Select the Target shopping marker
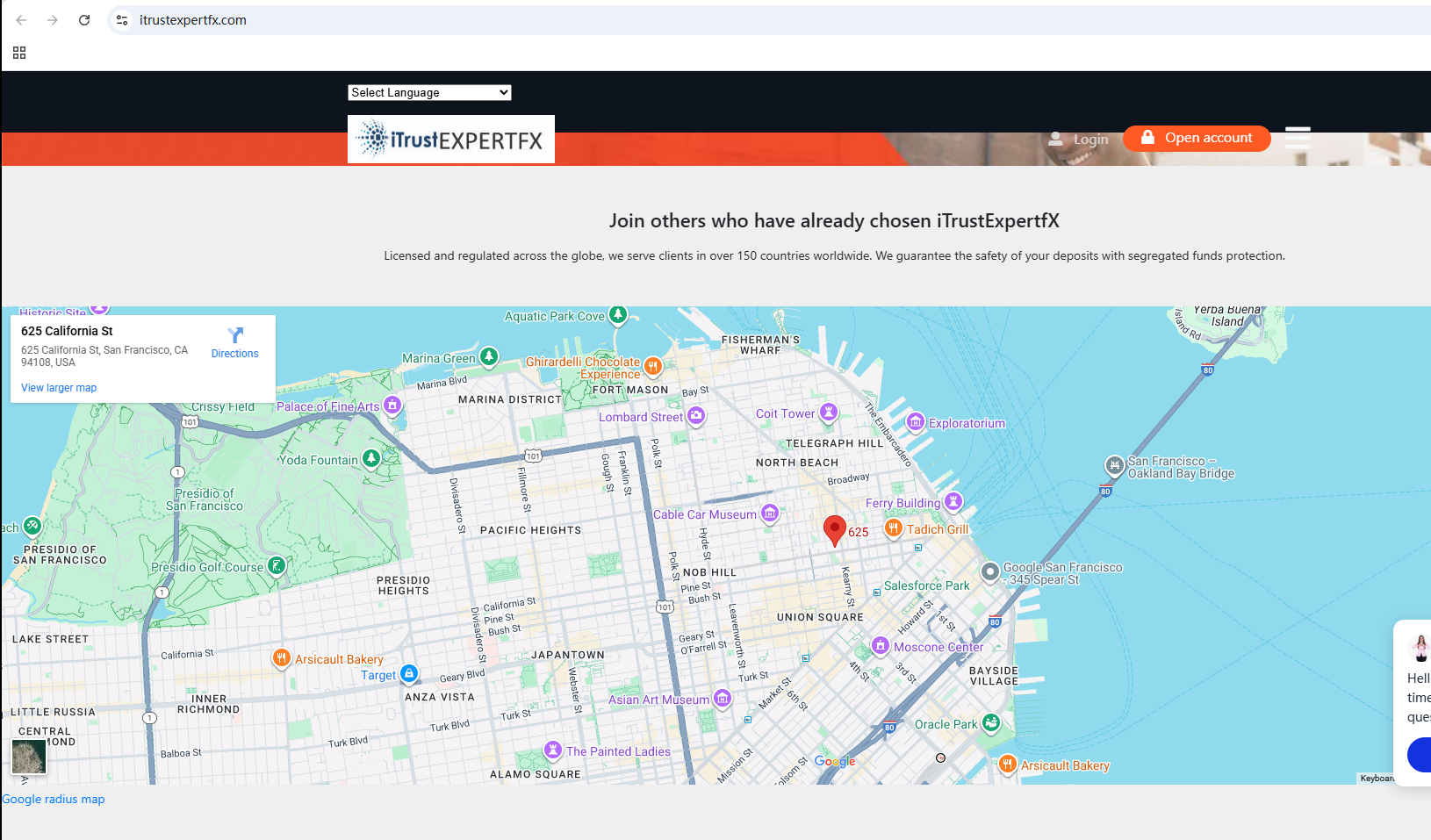Image resolution: width=1431 pixels, height=840 pixels. (x=409, y=673)
